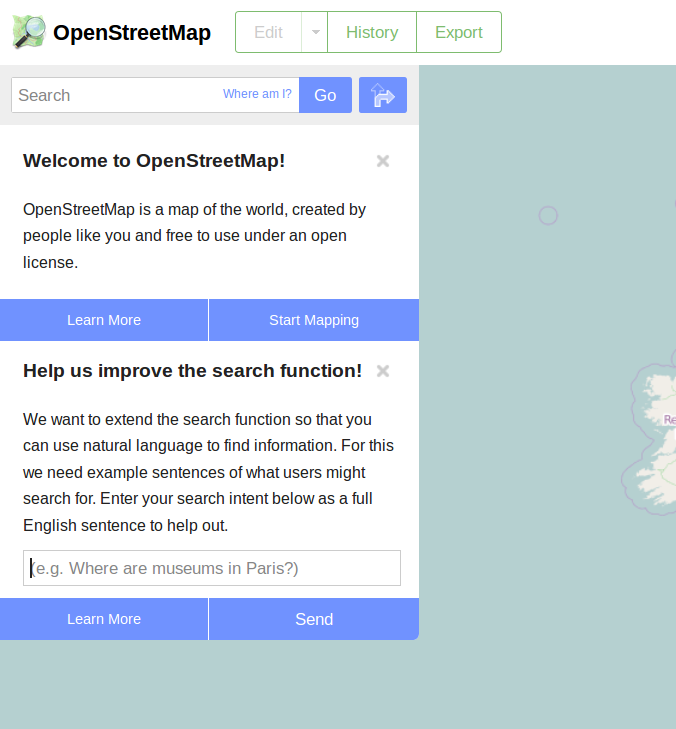
Task: Click the Edit button
Action: pyautogui.click(x=268, y=32)
